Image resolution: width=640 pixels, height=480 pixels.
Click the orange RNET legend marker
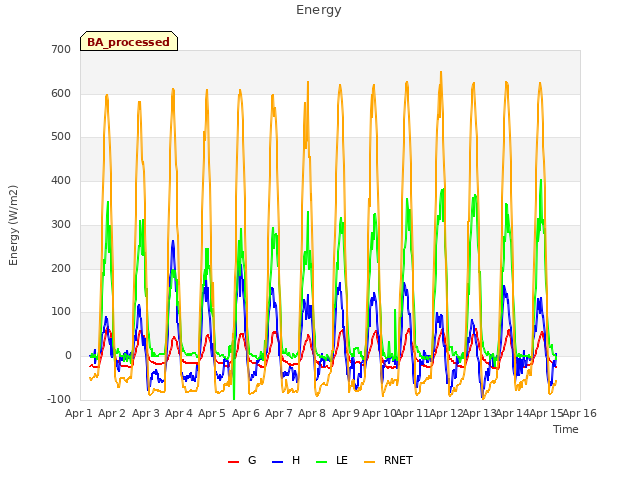369,461
